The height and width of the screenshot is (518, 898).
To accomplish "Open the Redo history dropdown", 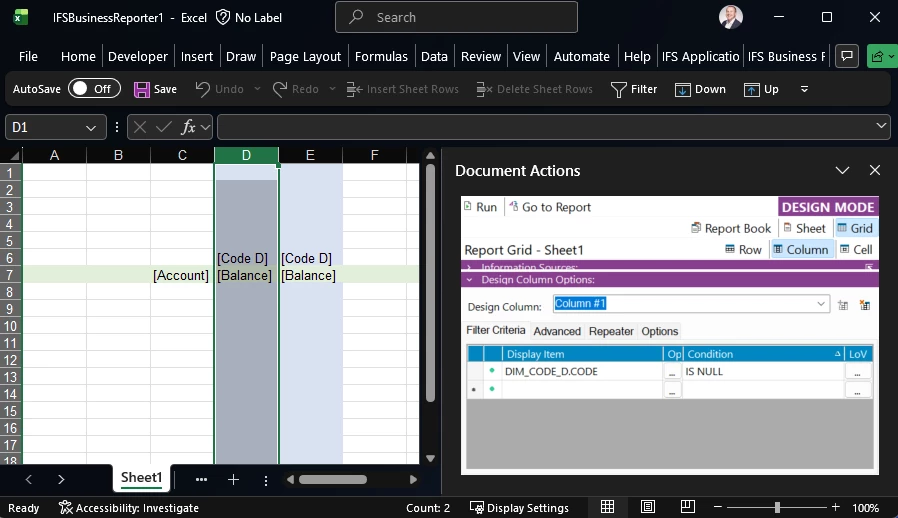I will click(x=332, y=89).
